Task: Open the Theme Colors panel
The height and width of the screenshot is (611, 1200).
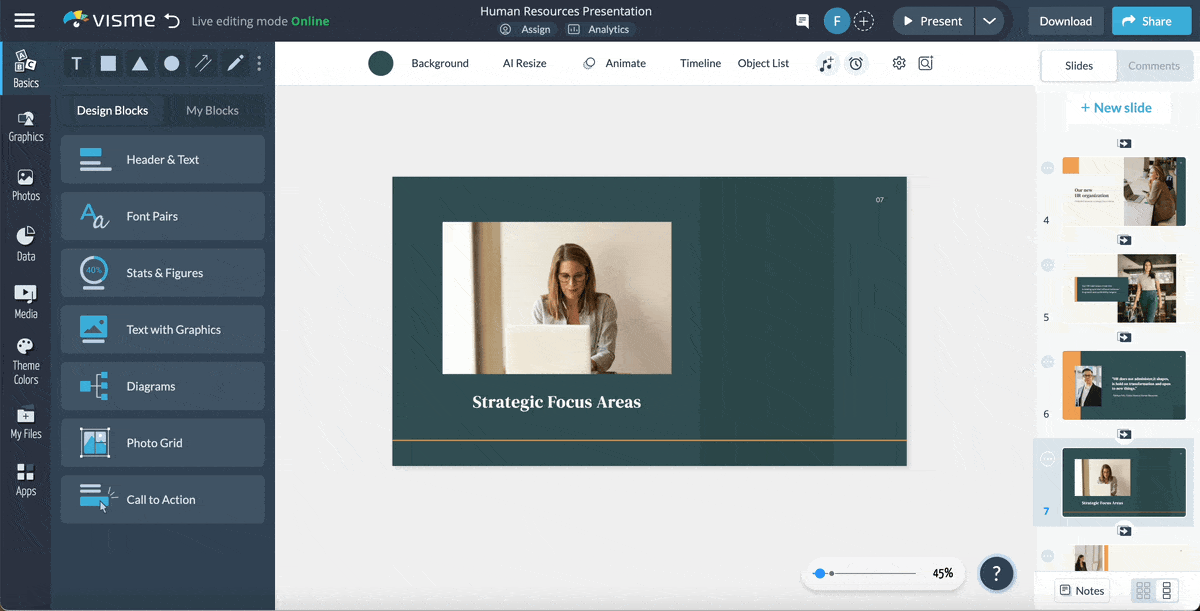Action: [x=26, y=358]
